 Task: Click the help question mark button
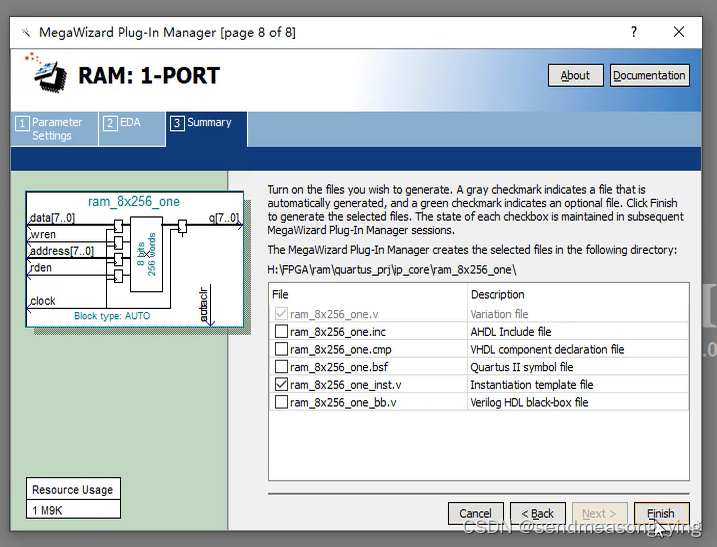tap(634, 32)
